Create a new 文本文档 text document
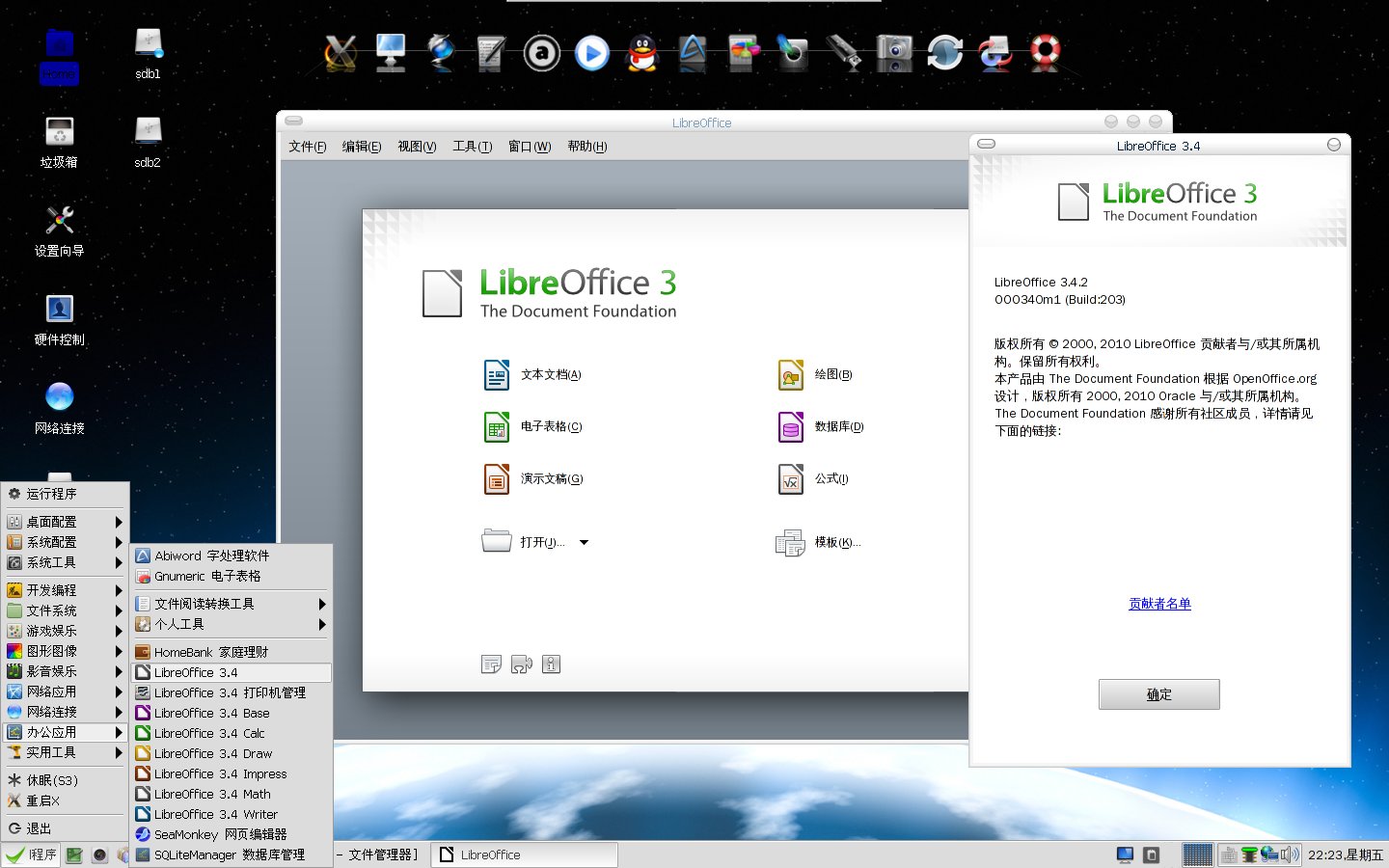 532,374
